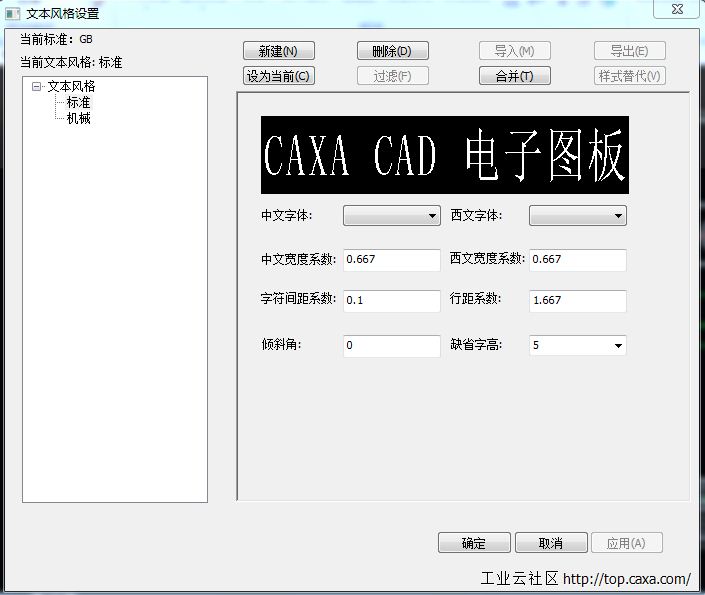Click the 行距系数 input field

click(577, 301)
